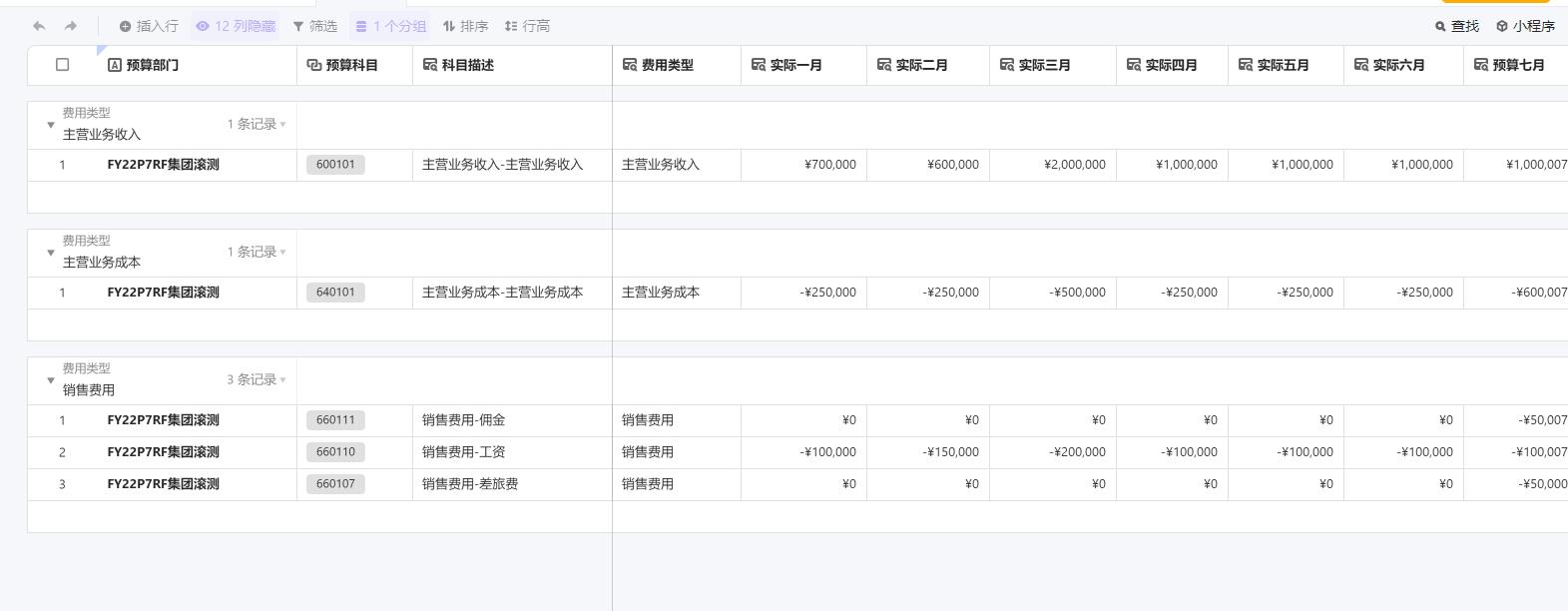Toggle the 12 列隐藏 hidden columns control
Screen dimensions: 1568x611
pos(236,26)
